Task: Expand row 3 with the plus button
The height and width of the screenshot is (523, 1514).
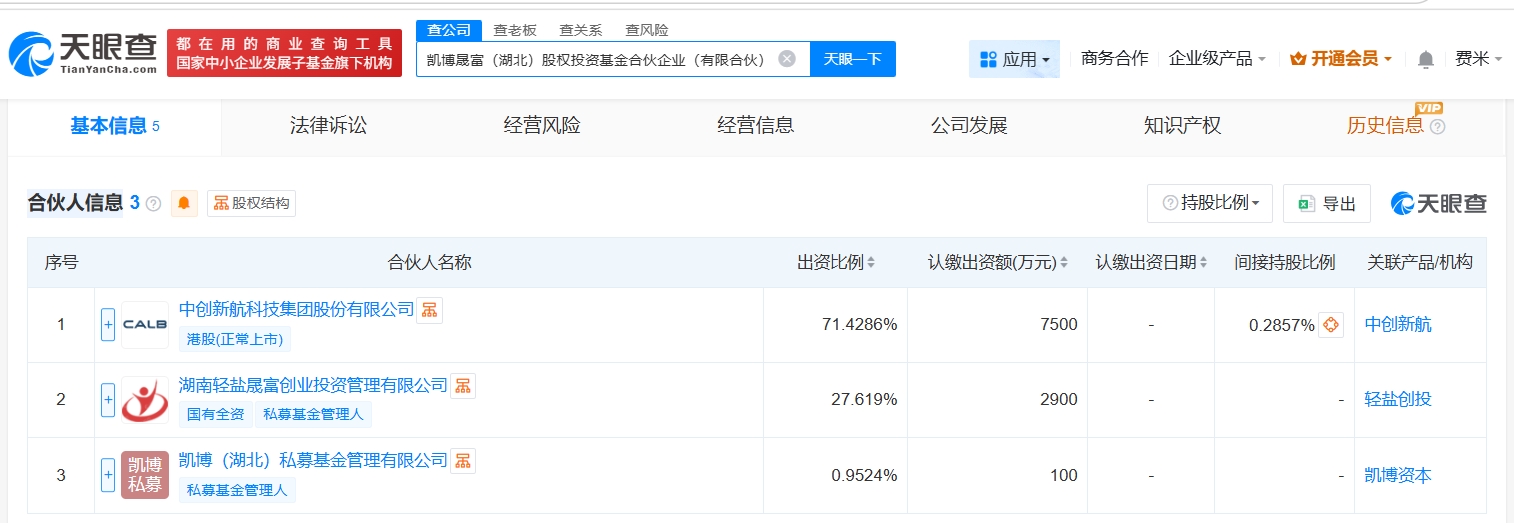Action: pyautogui.click(x=108, y=475)
